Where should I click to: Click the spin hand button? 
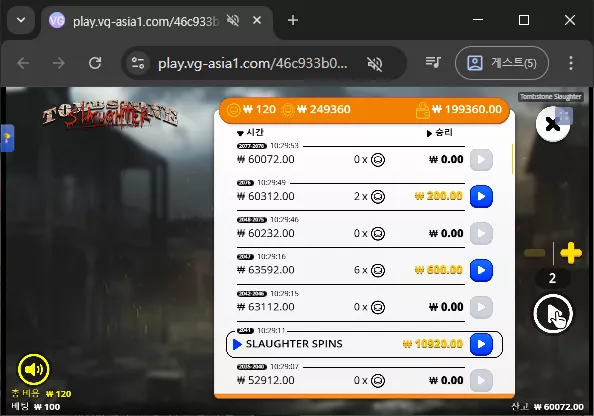point(553,314)
